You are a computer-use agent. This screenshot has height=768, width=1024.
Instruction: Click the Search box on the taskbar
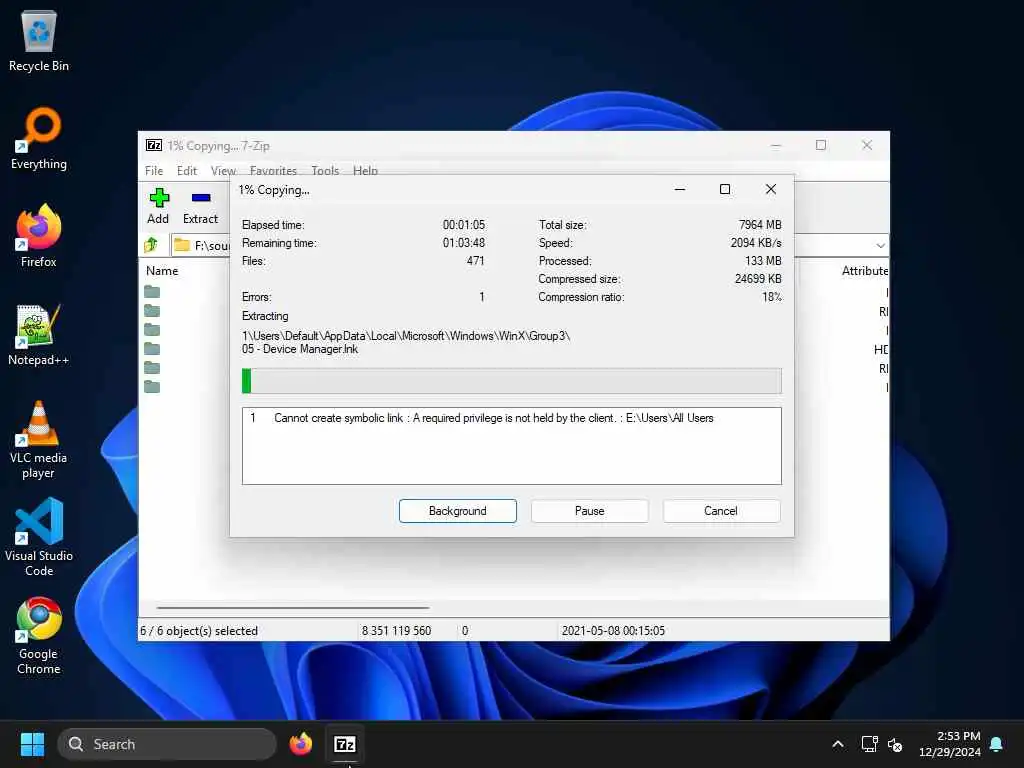pyautogui.click(x=167, y=744)
